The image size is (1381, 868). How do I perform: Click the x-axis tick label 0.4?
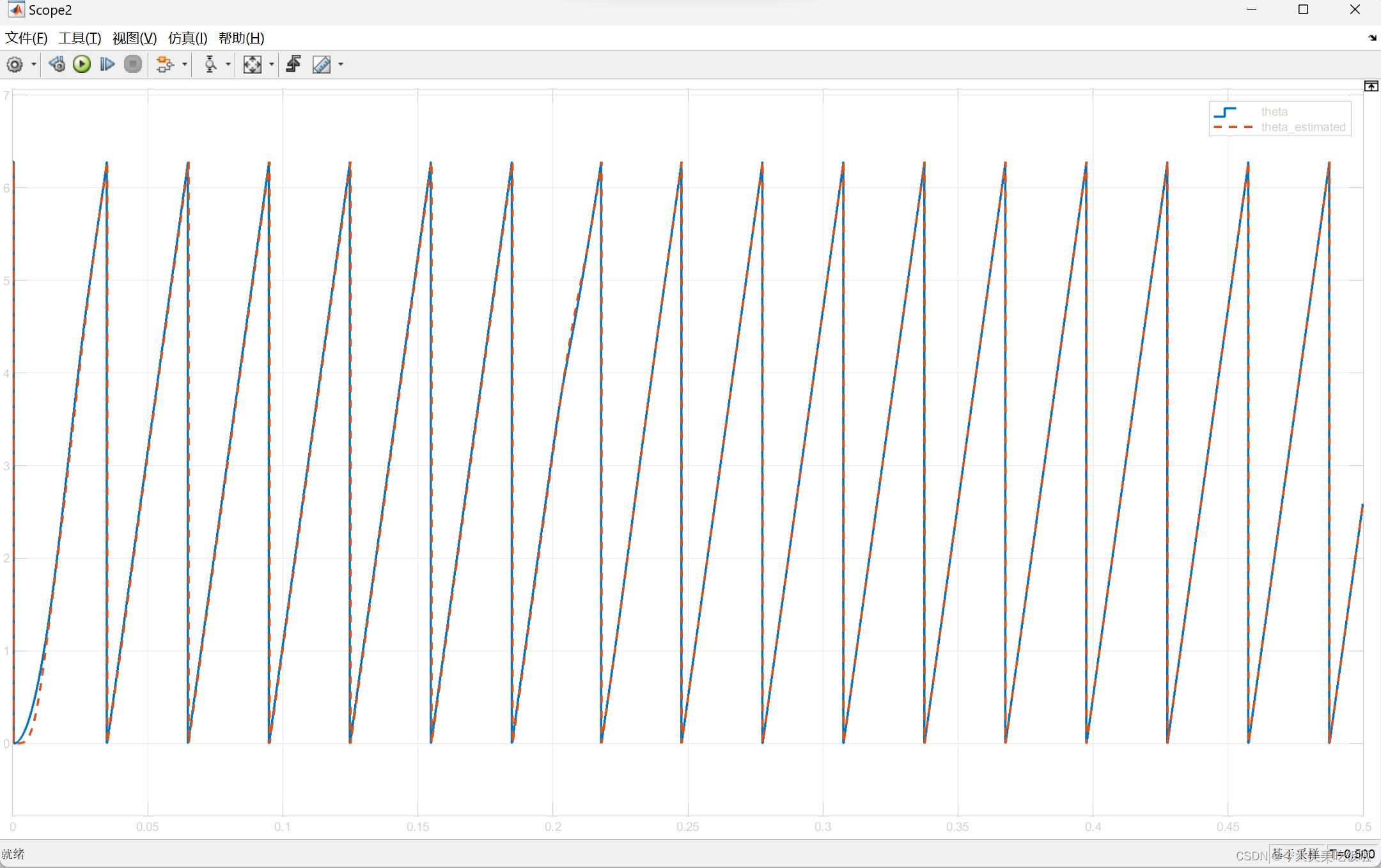coord(1093,826)
